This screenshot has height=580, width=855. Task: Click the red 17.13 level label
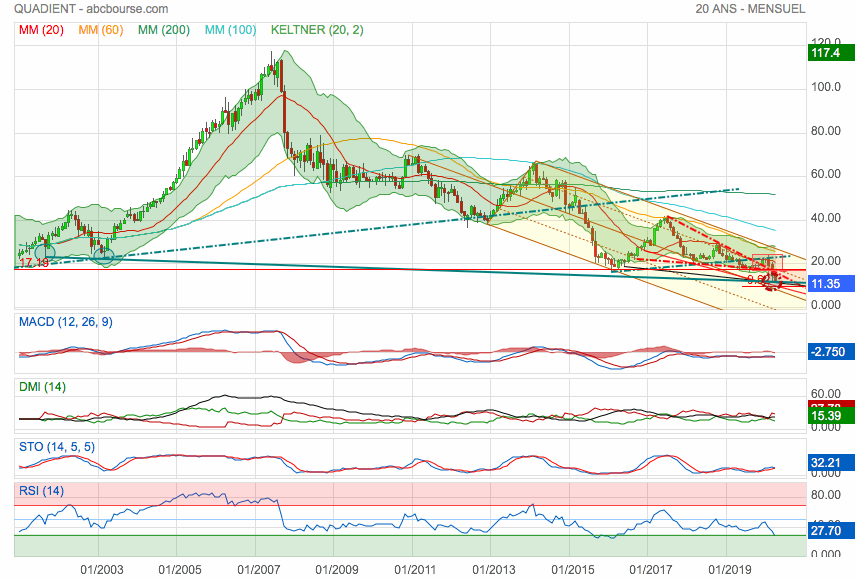pos(34,262)
